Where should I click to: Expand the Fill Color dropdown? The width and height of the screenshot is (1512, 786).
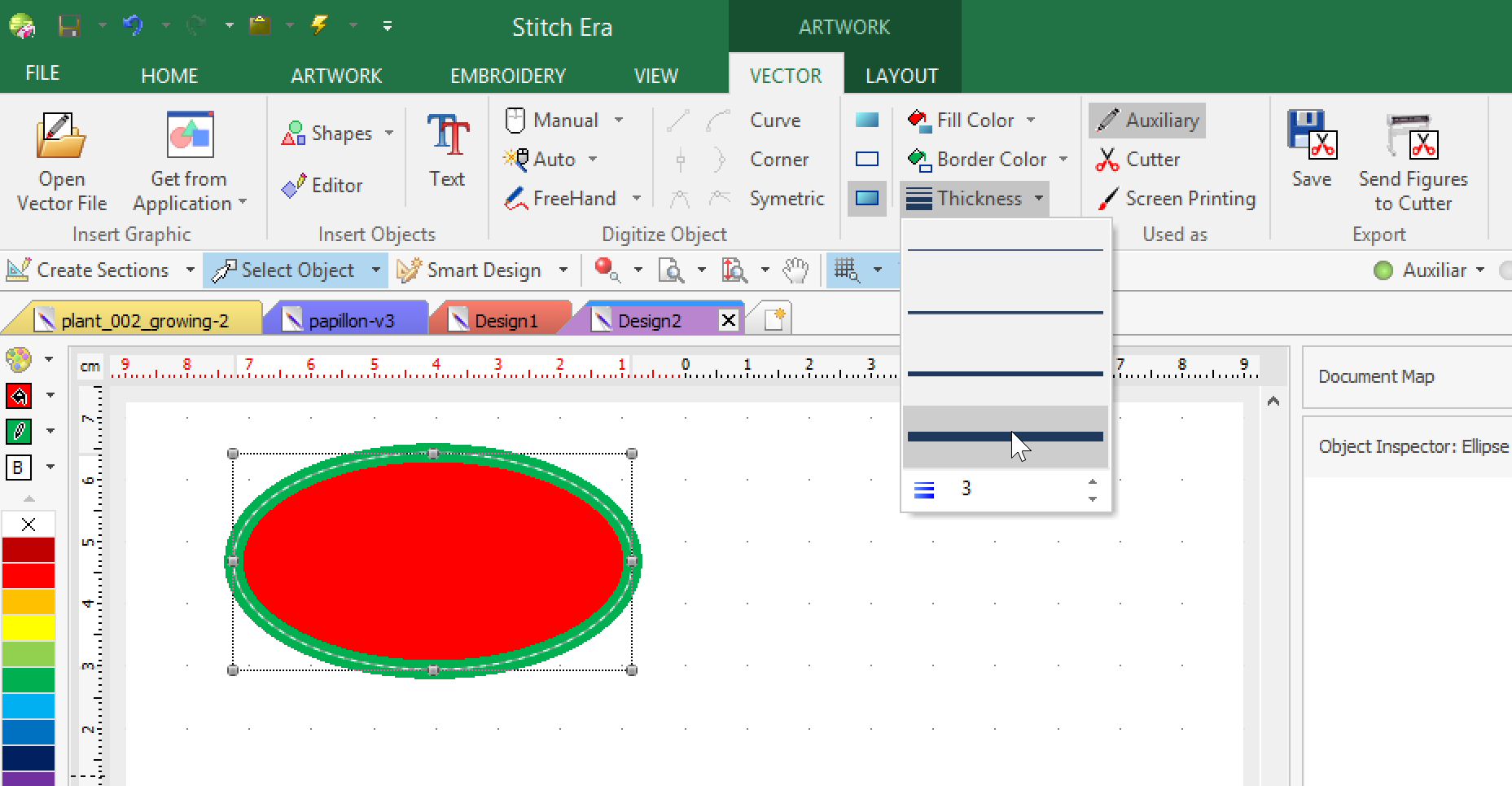[1031, 121]
